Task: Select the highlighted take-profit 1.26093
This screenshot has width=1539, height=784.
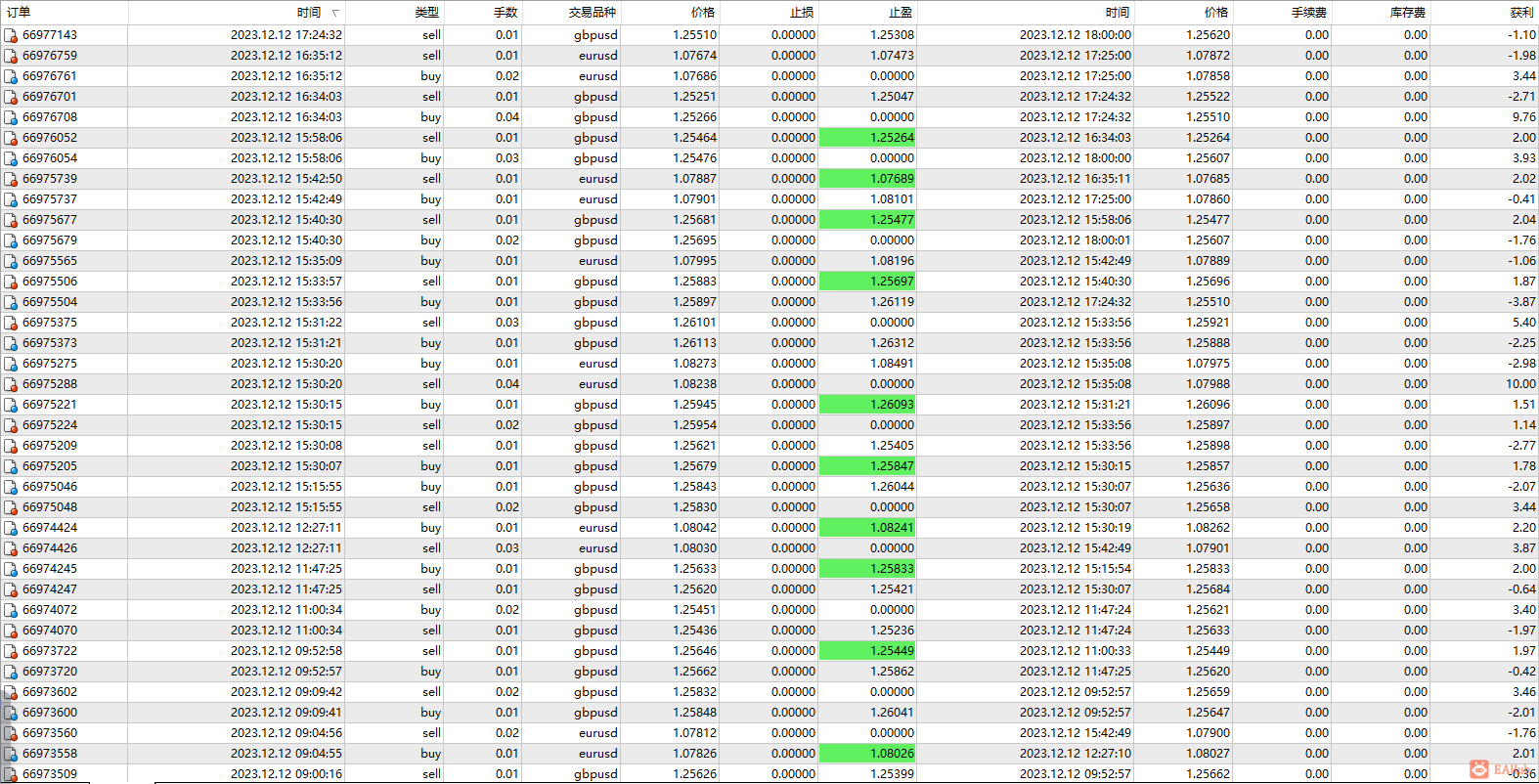Action: (867, 405)
